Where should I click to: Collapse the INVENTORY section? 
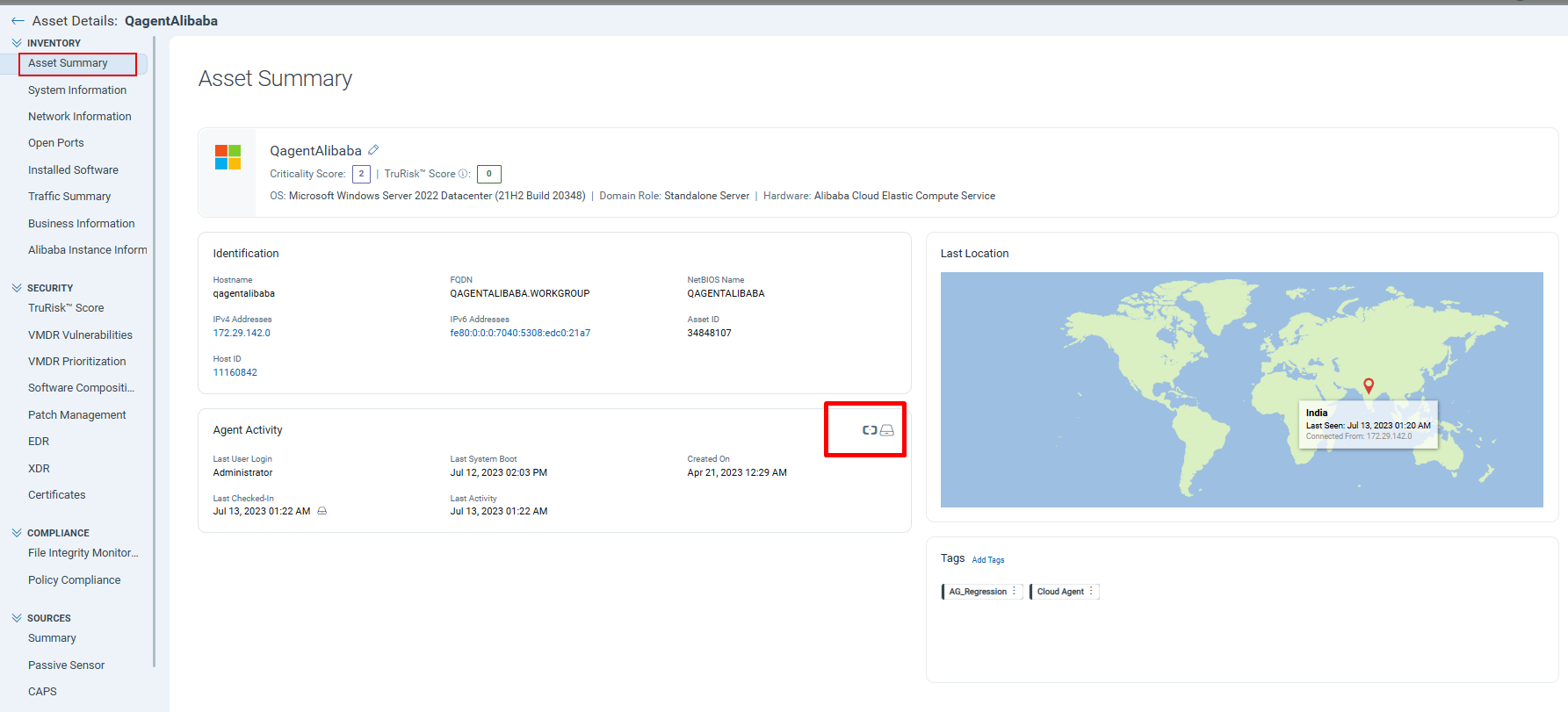tap(17, 43)
